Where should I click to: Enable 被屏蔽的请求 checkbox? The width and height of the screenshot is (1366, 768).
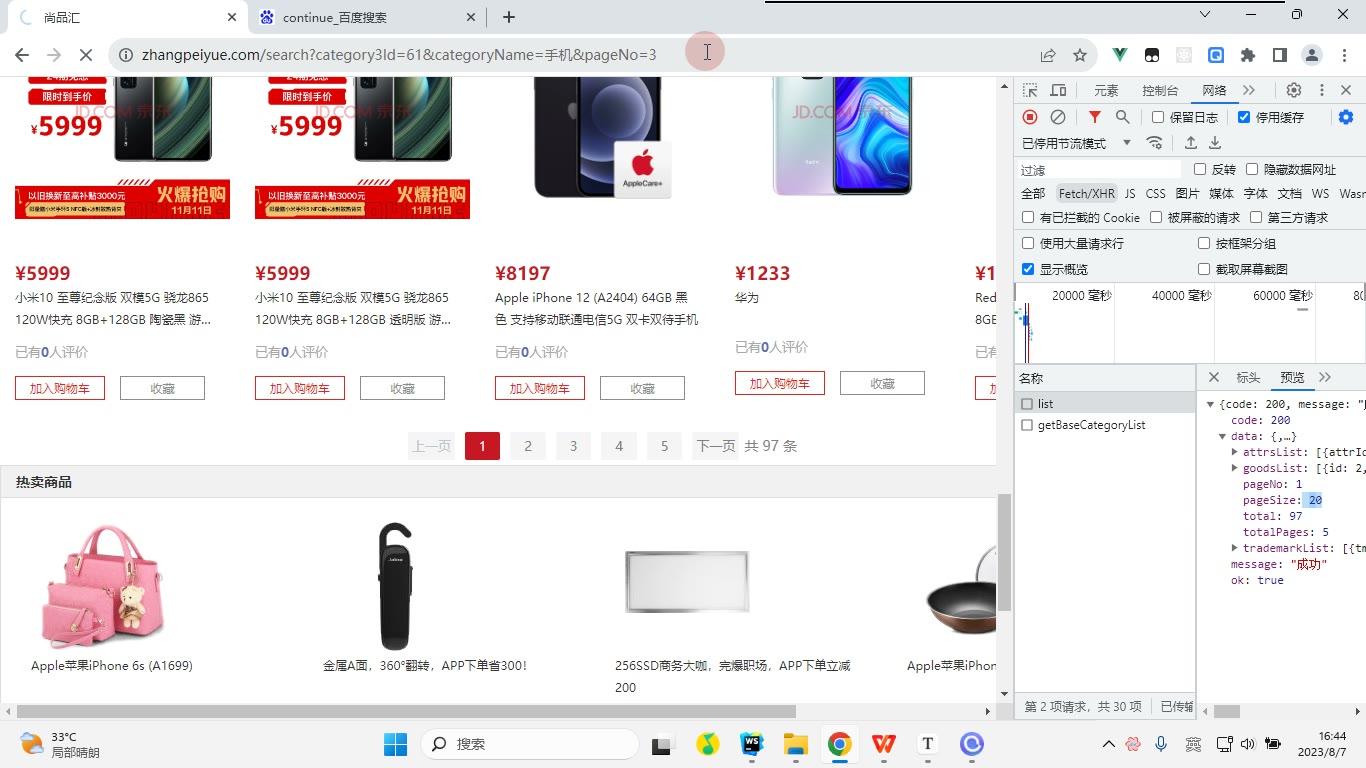click(1156, 217)
